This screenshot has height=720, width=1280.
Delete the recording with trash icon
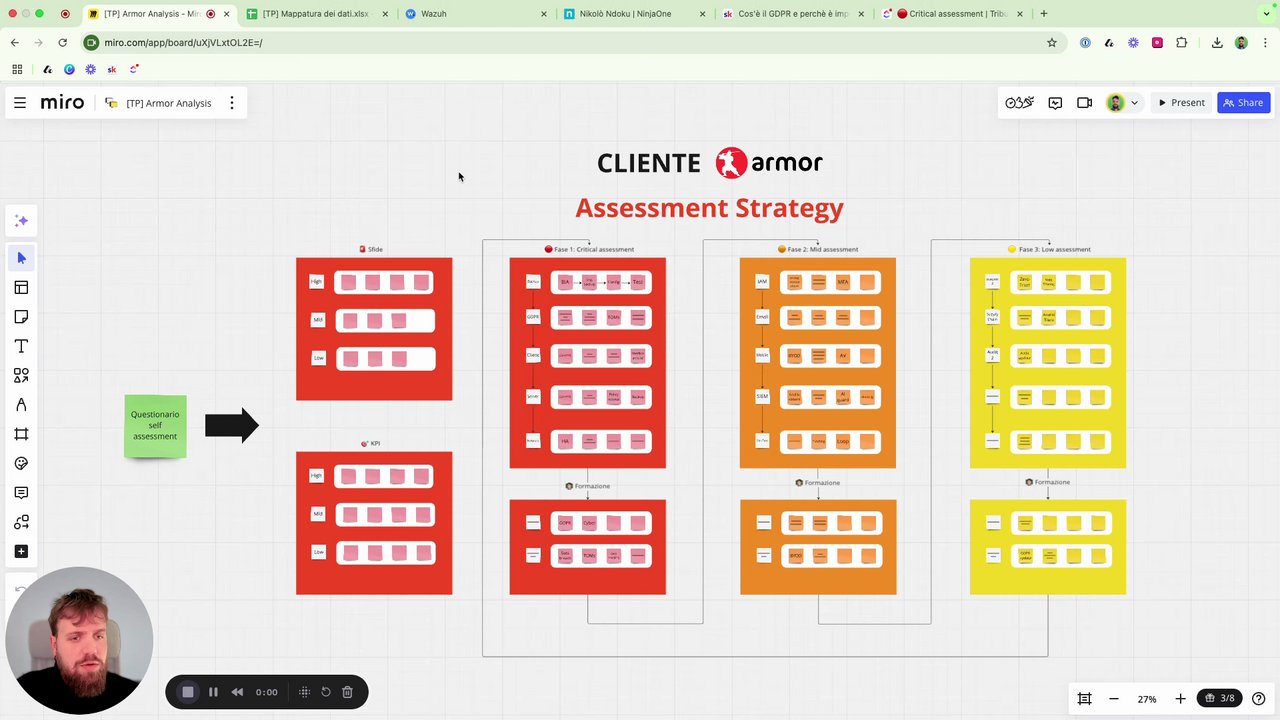(x=347, y=692)
